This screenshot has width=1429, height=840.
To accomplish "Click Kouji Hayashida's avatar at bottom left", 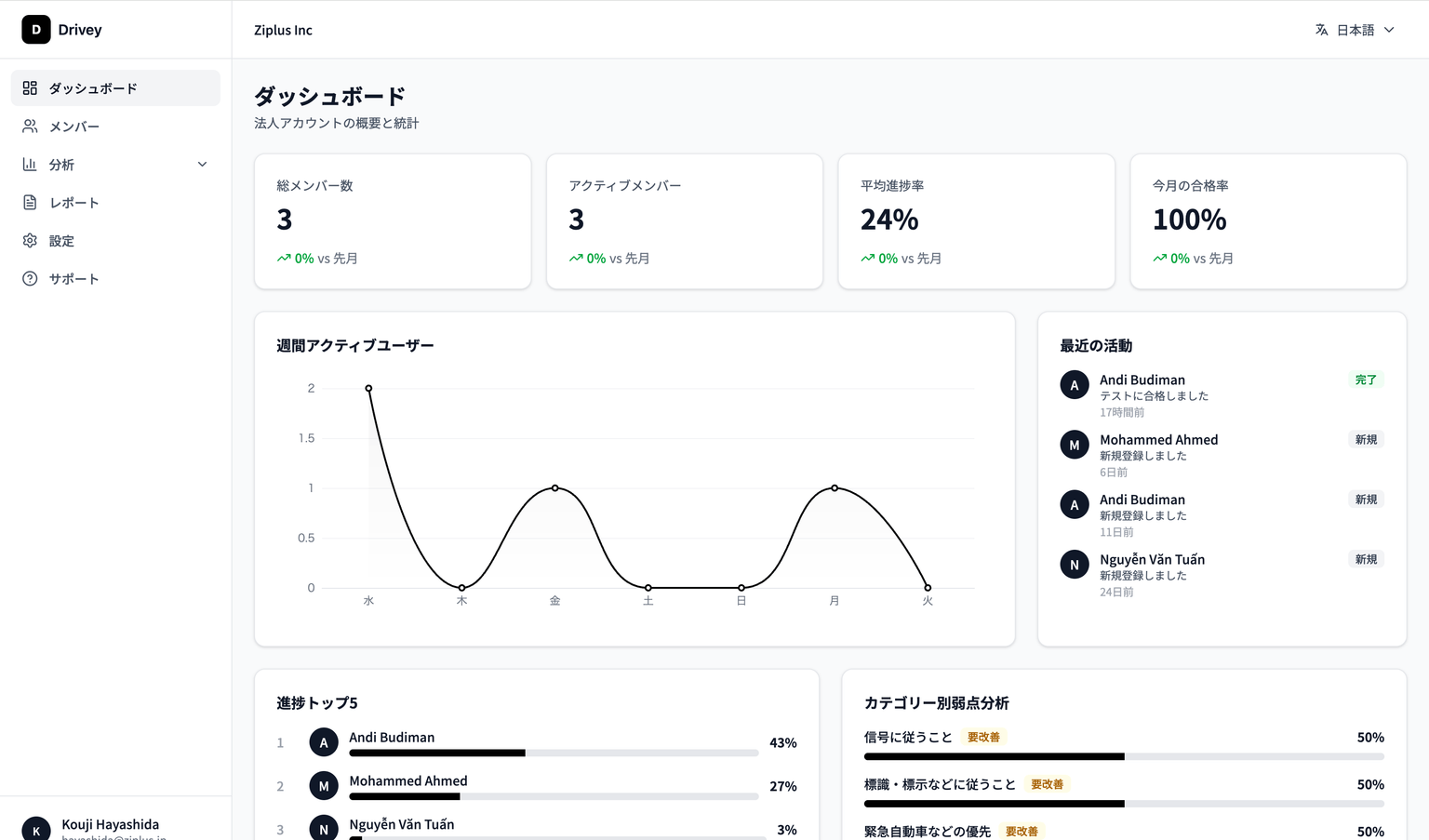I will [35, 828].
